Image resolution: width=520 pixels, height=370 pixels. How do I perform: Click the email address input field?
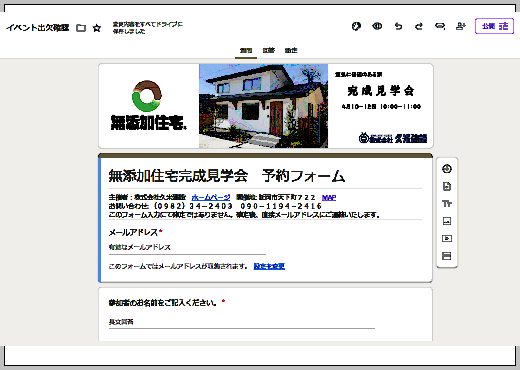[187, 247]
